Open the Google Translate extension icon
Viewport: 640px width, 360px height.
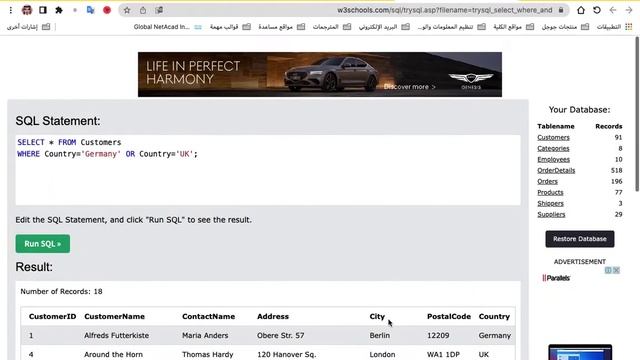(x=91, y=10)
